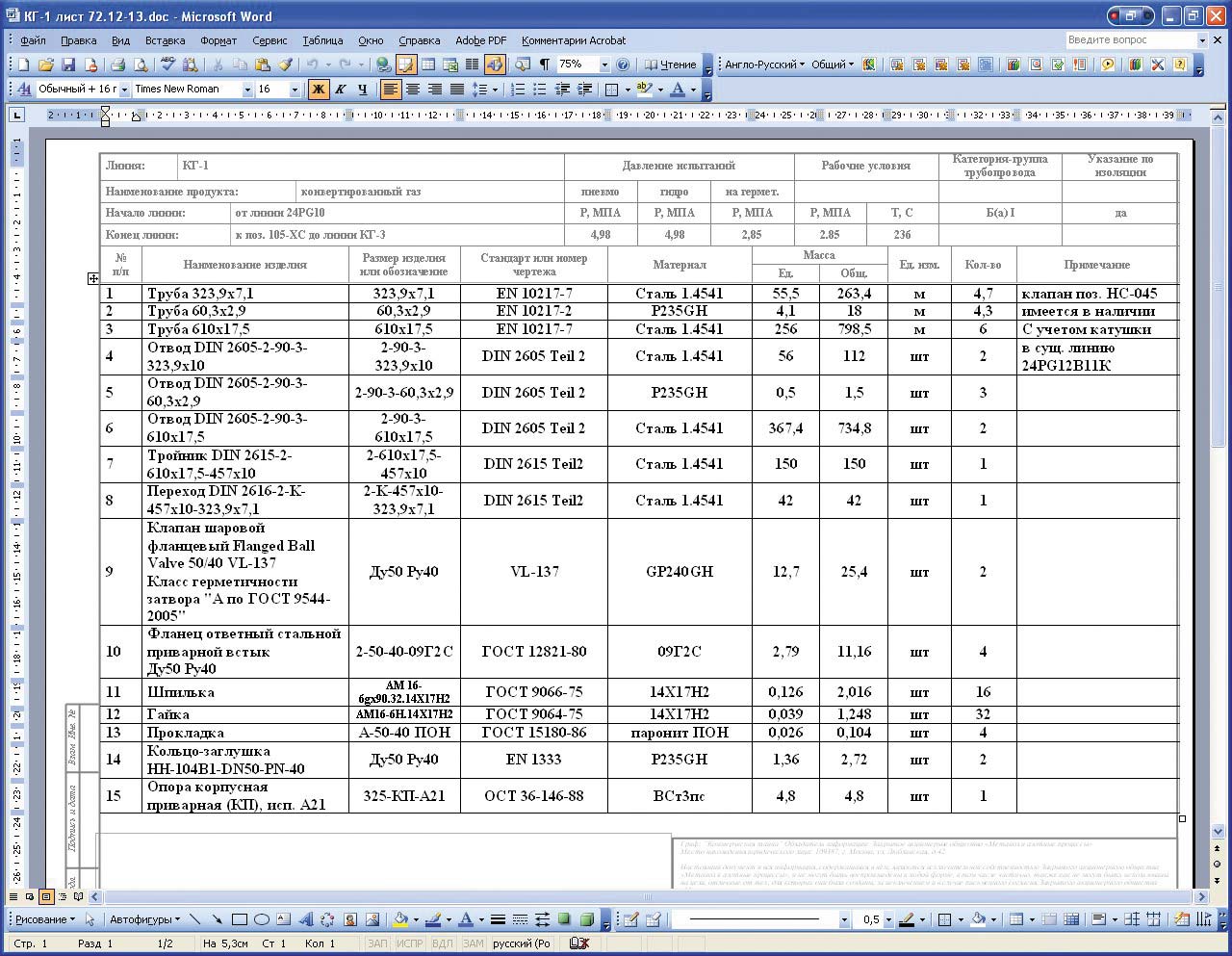Select the Arrow drawing tool
The height and width of the screenshot is (956, 1232).
pos(218,919)
